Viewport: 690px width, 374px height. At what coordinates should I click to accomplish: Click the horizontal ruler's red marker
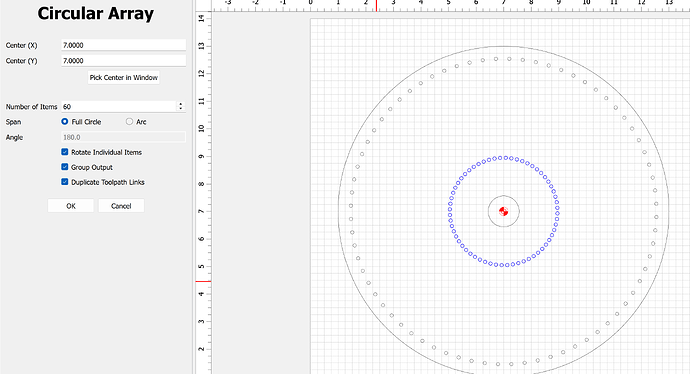376,6
